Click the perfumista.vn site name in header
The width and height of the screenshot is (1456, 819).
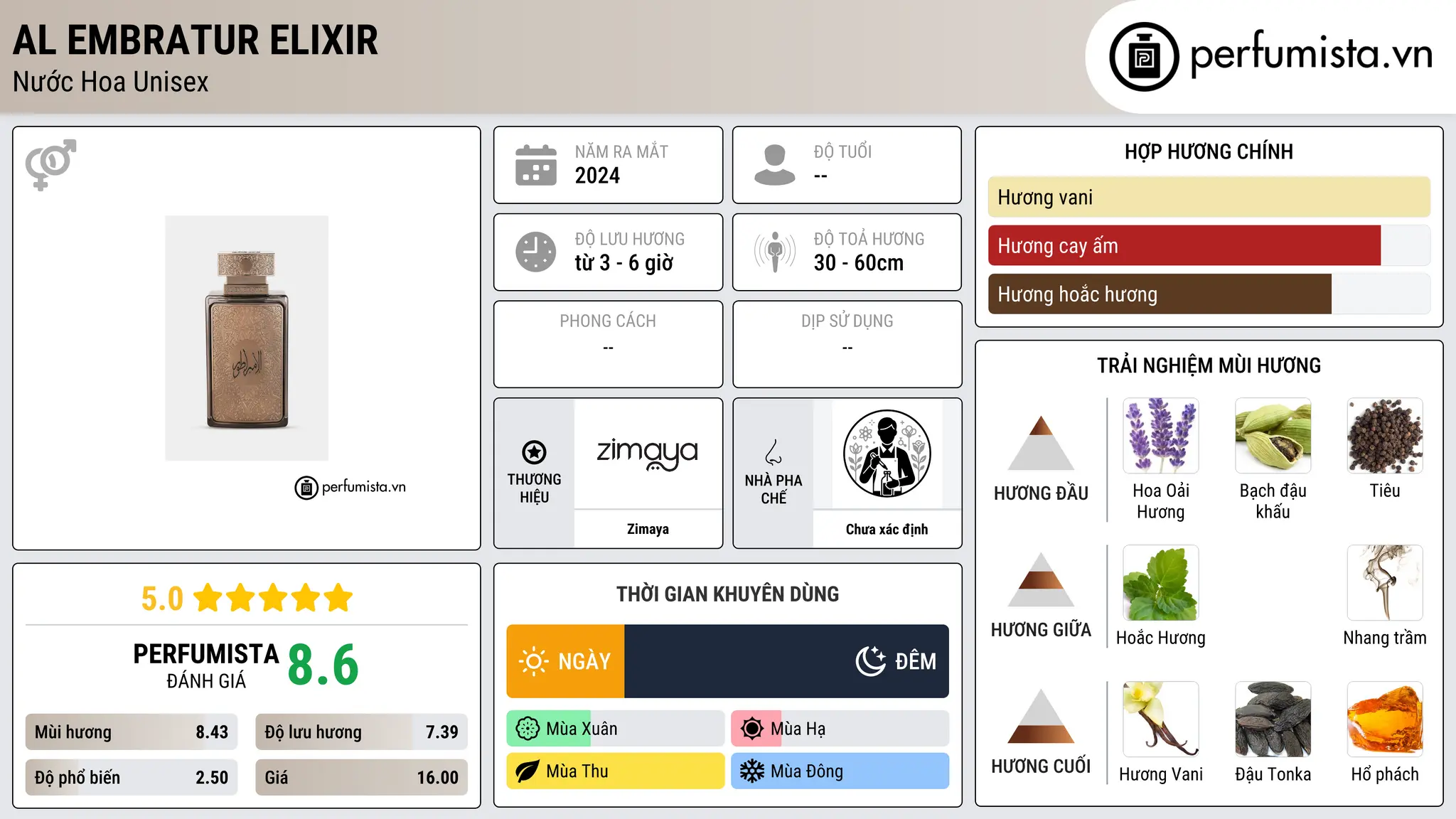click(1311, 55)
